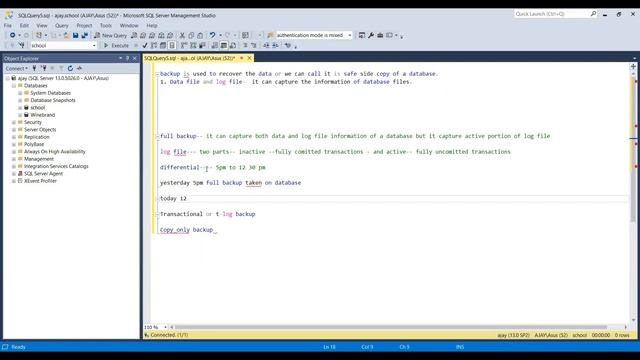Viewport: 640px width, 360px height.
Task: Click Connect Object Explorer plug icon
Action: [34, 68]
